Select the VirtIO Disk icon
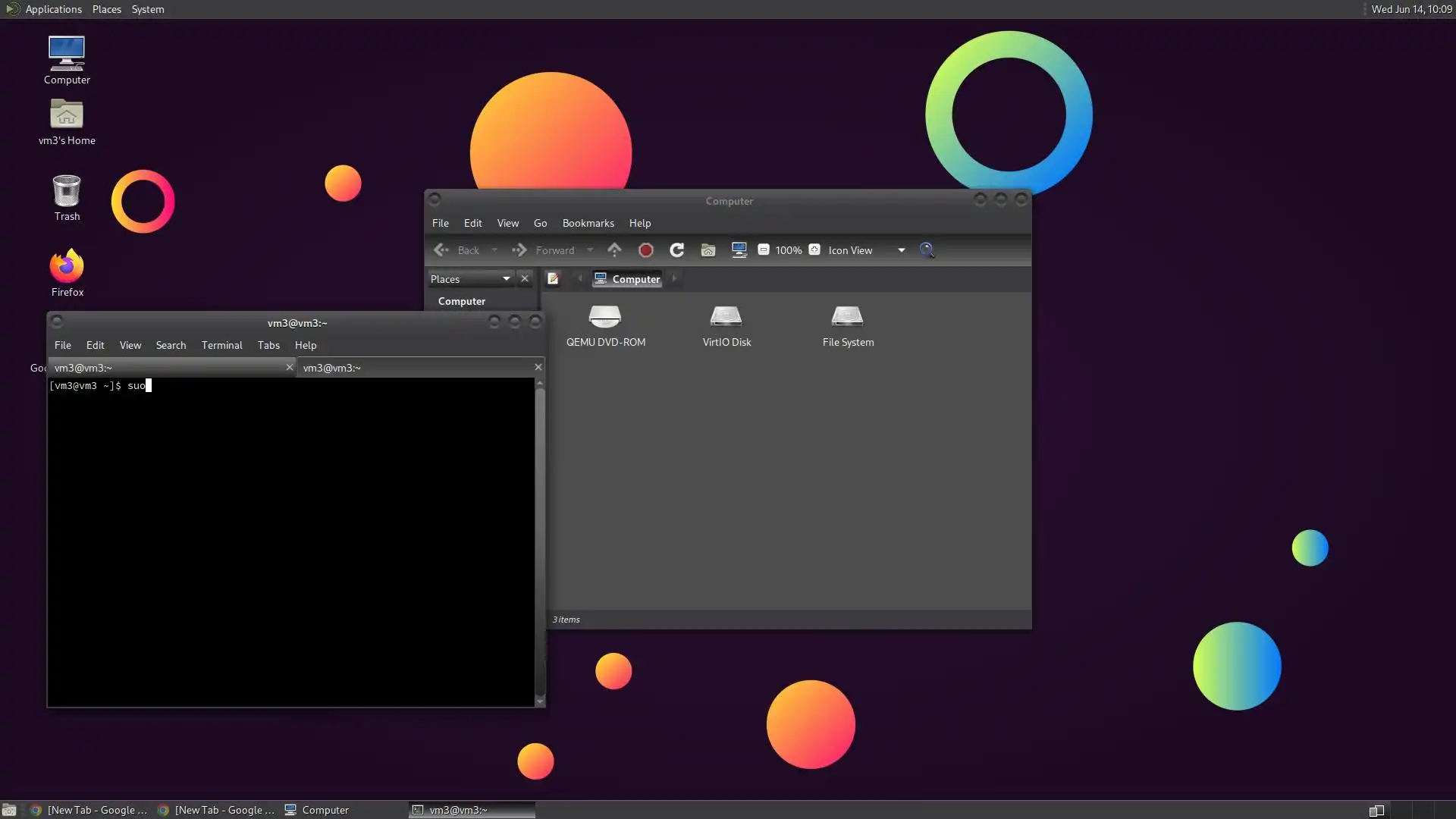1456x819 pixels. click(x=726, y=317)
